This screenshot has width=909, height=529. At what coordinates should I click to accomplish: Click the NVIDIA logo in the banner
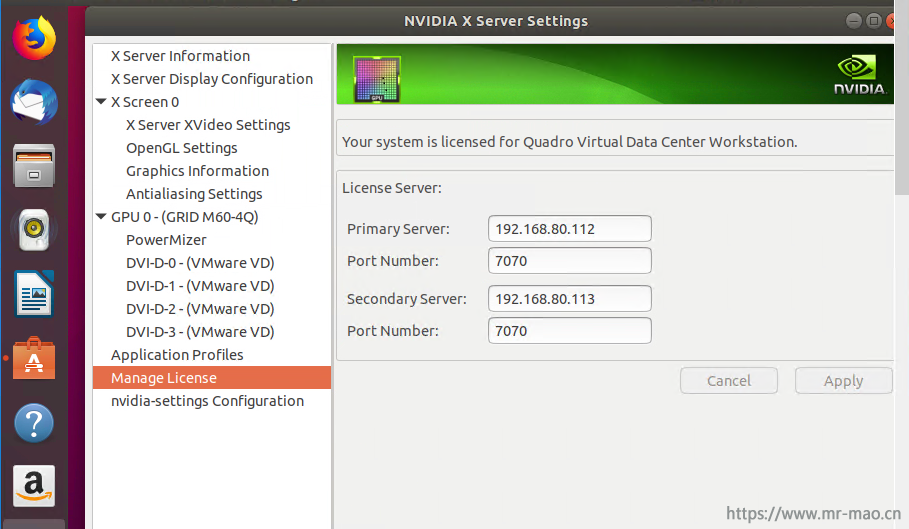[859, 75]
